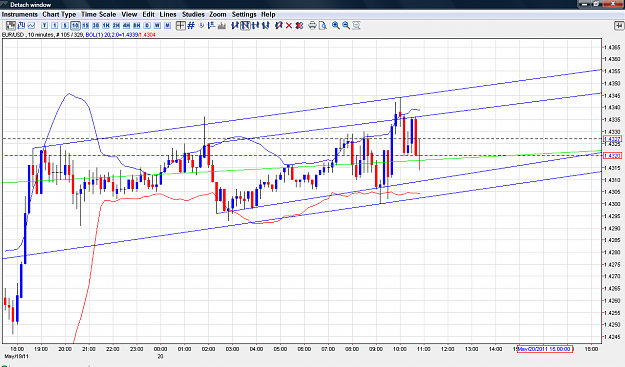The image size is (625, 367).
Task: Select the 8H time scale button
Action: point(136,26)
